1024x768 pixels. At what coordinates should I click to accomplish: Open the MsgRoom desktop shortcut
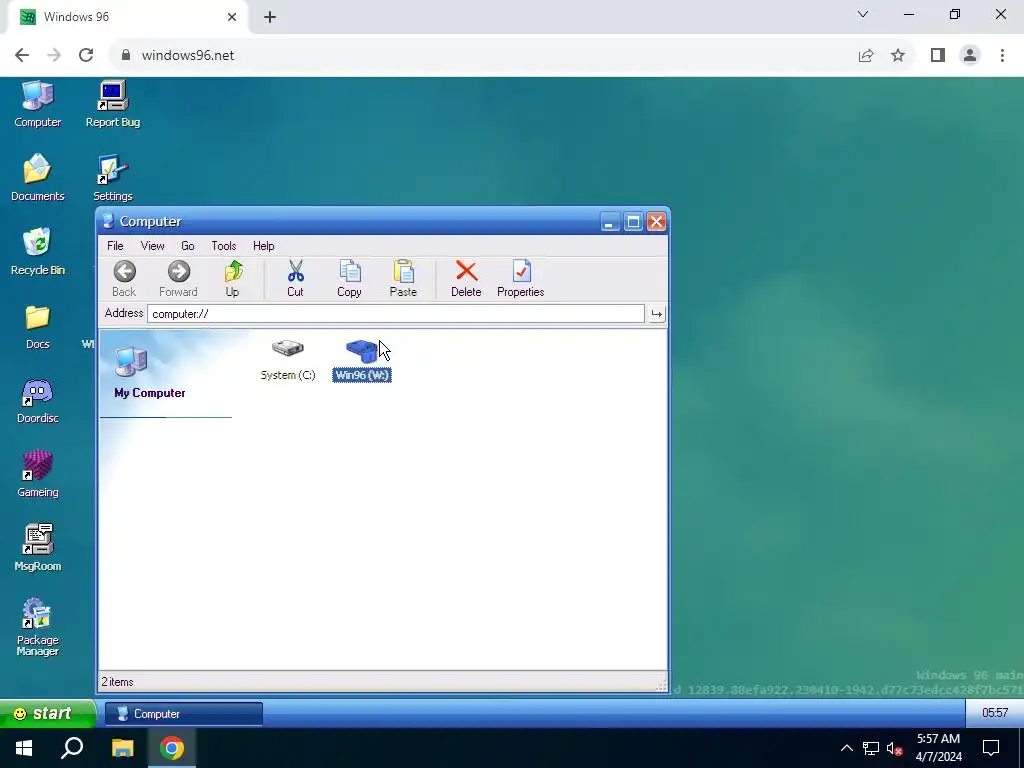(x=38, y=548)
